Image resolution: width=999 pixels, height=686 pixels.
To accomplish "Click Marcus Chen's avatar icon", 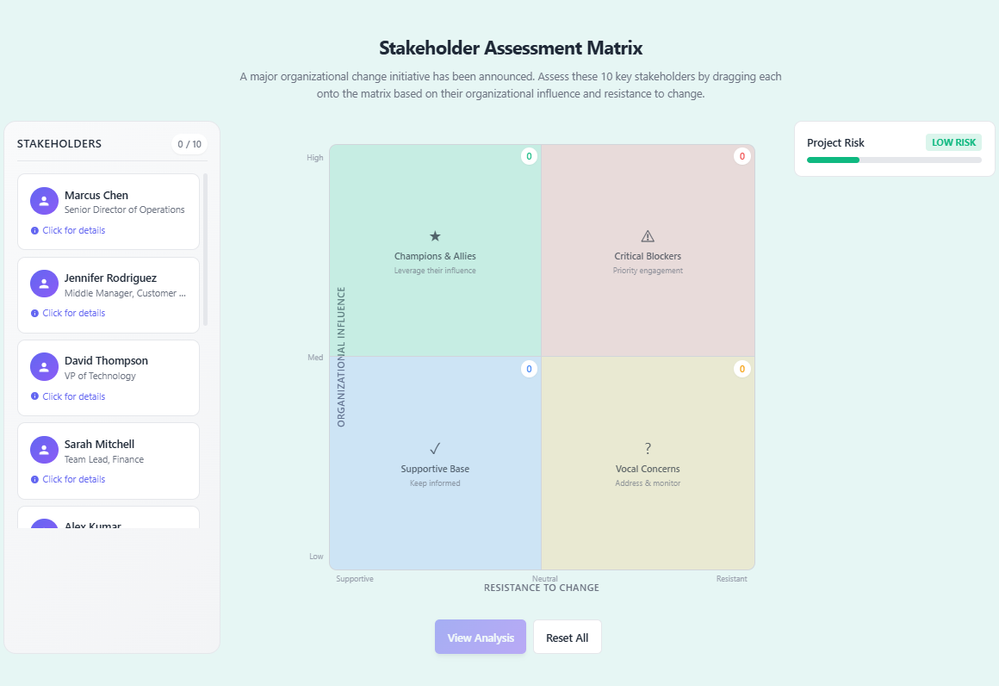I will 44,201.
